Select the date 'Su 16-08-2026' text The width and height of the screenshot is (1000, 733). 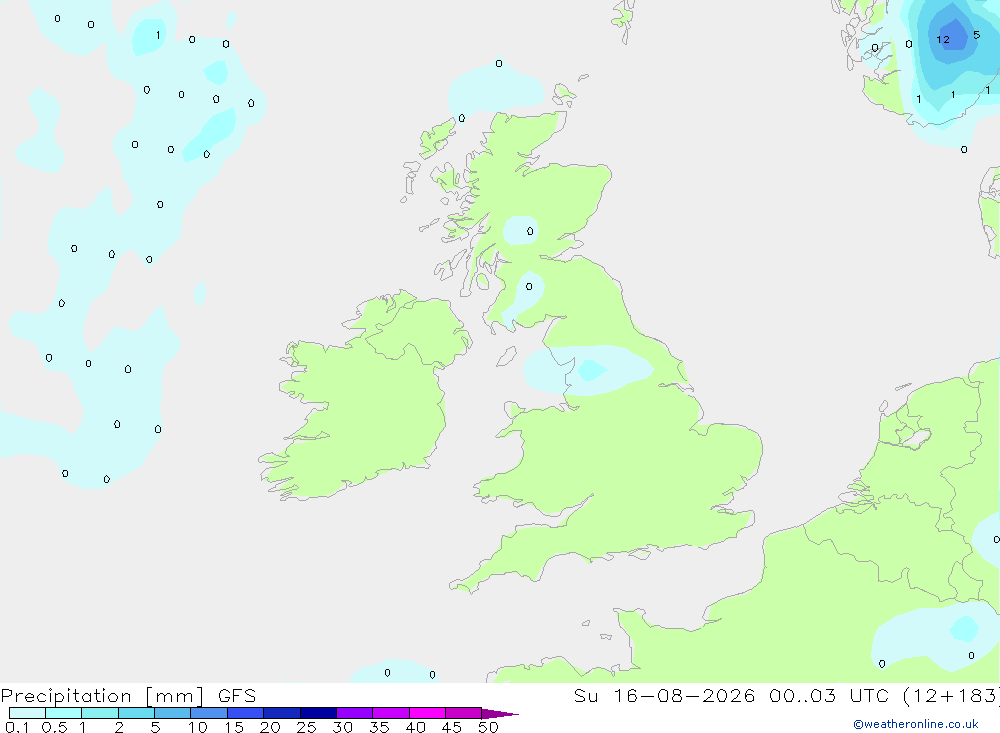click(x=664, y=695)
